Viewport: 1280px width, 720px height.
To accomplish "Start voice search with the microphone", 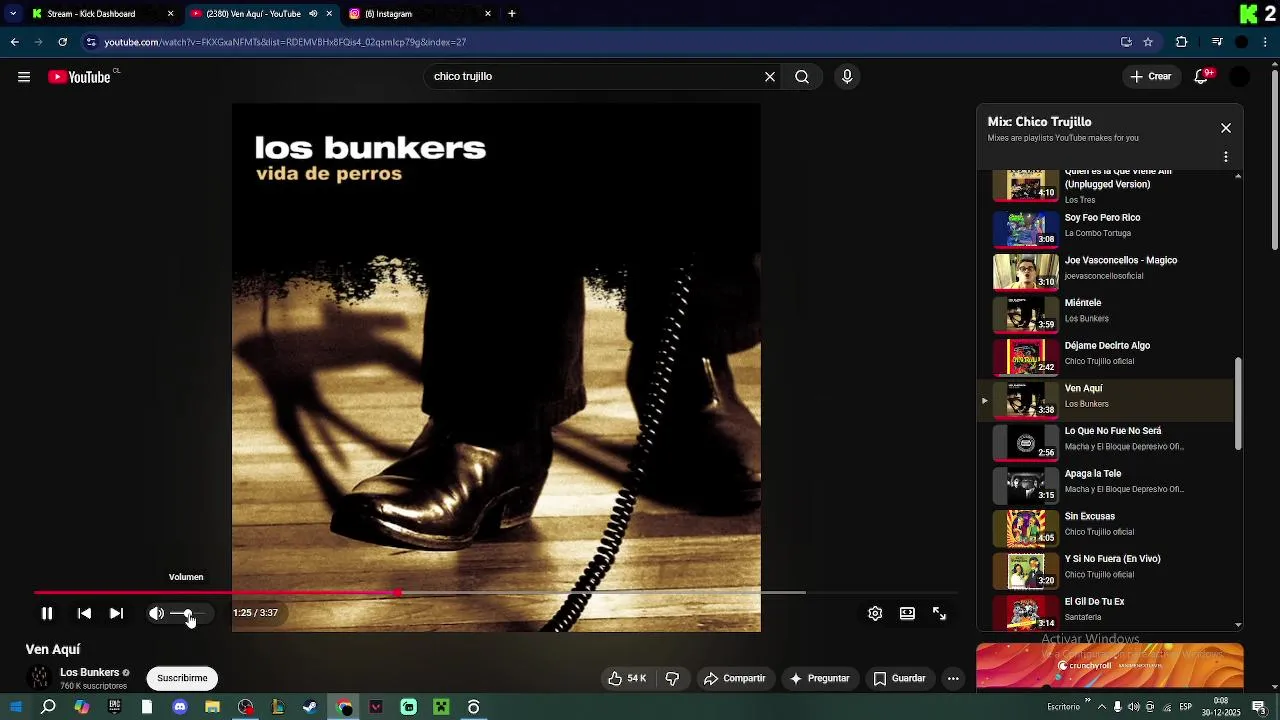I will (847, 77).
